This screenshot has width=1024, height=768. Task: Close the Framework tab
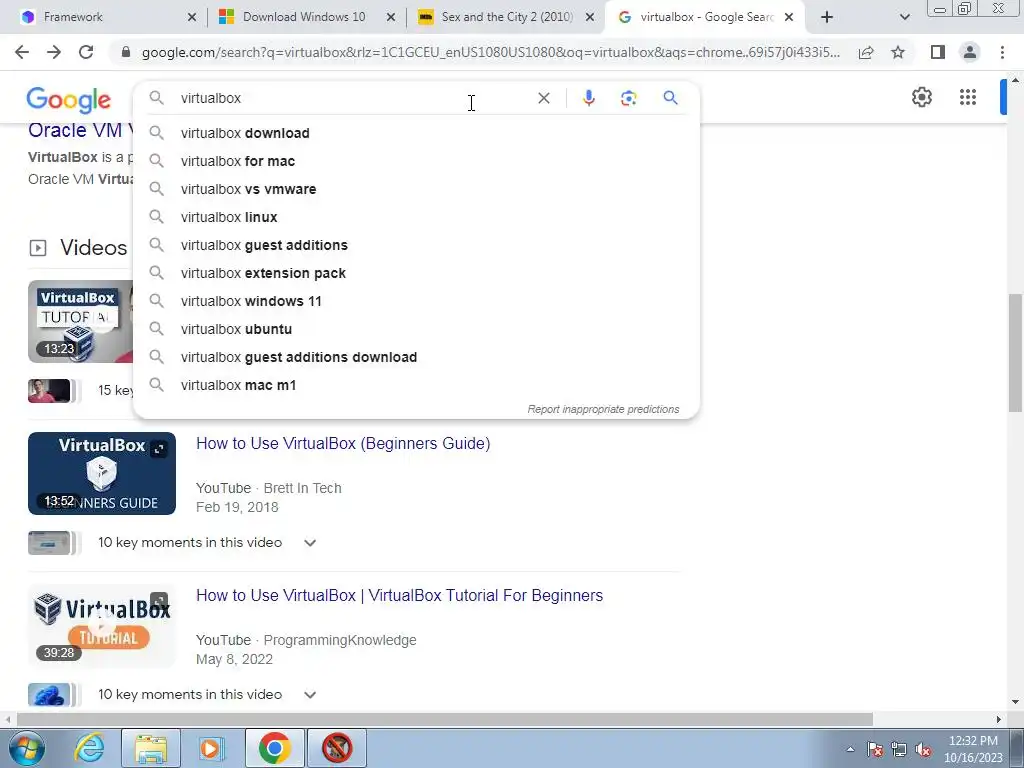click(191, 18)
